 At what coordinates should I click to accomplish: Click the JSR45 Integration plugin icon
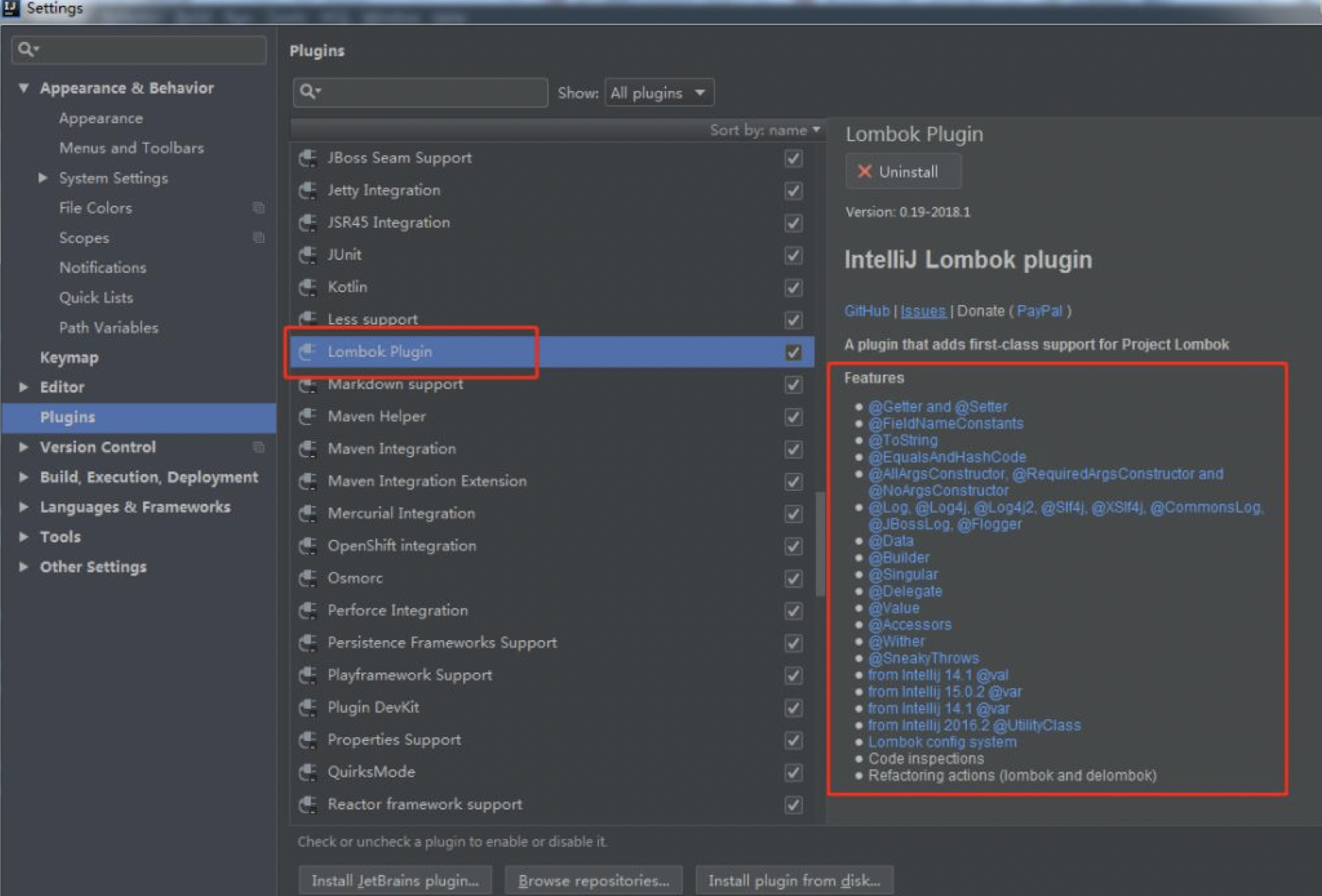[307, 223]
